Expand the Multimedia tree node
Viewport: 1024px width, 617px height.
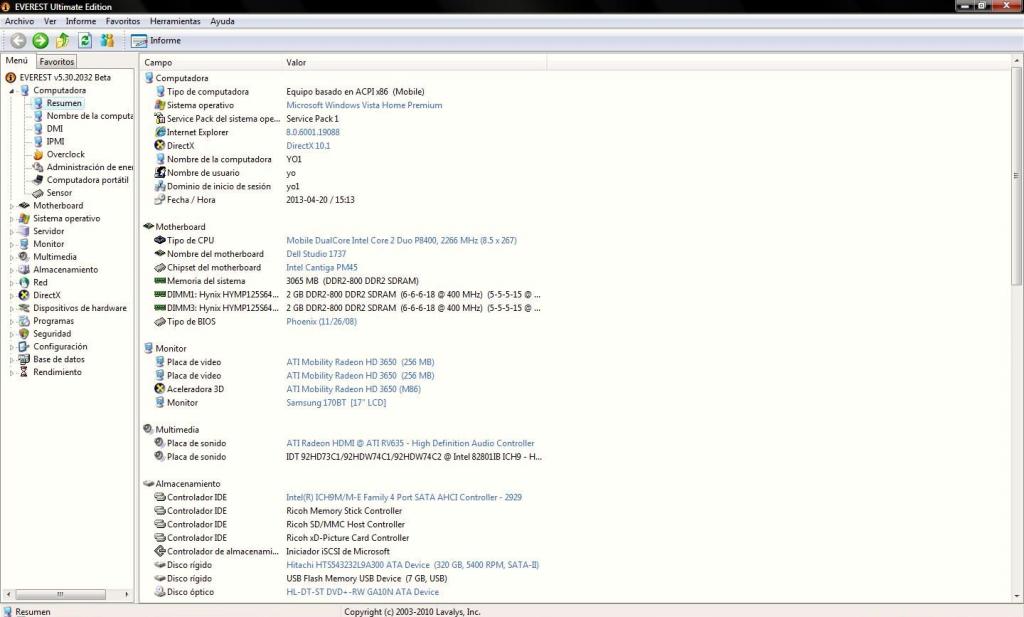11,257
